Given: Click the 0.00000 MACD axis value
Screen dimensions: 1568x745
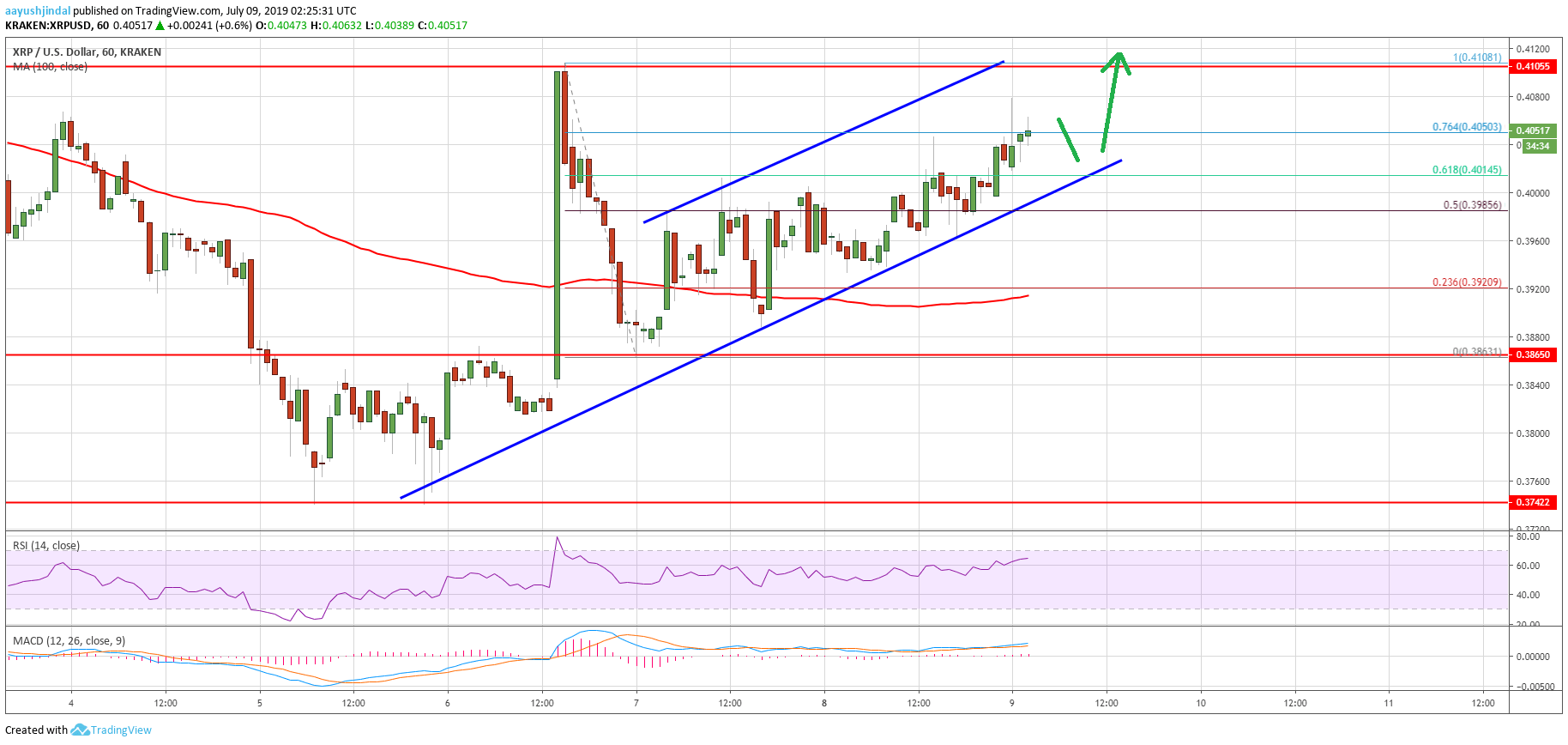Looking at the screenshot, I should [1533, 657].
